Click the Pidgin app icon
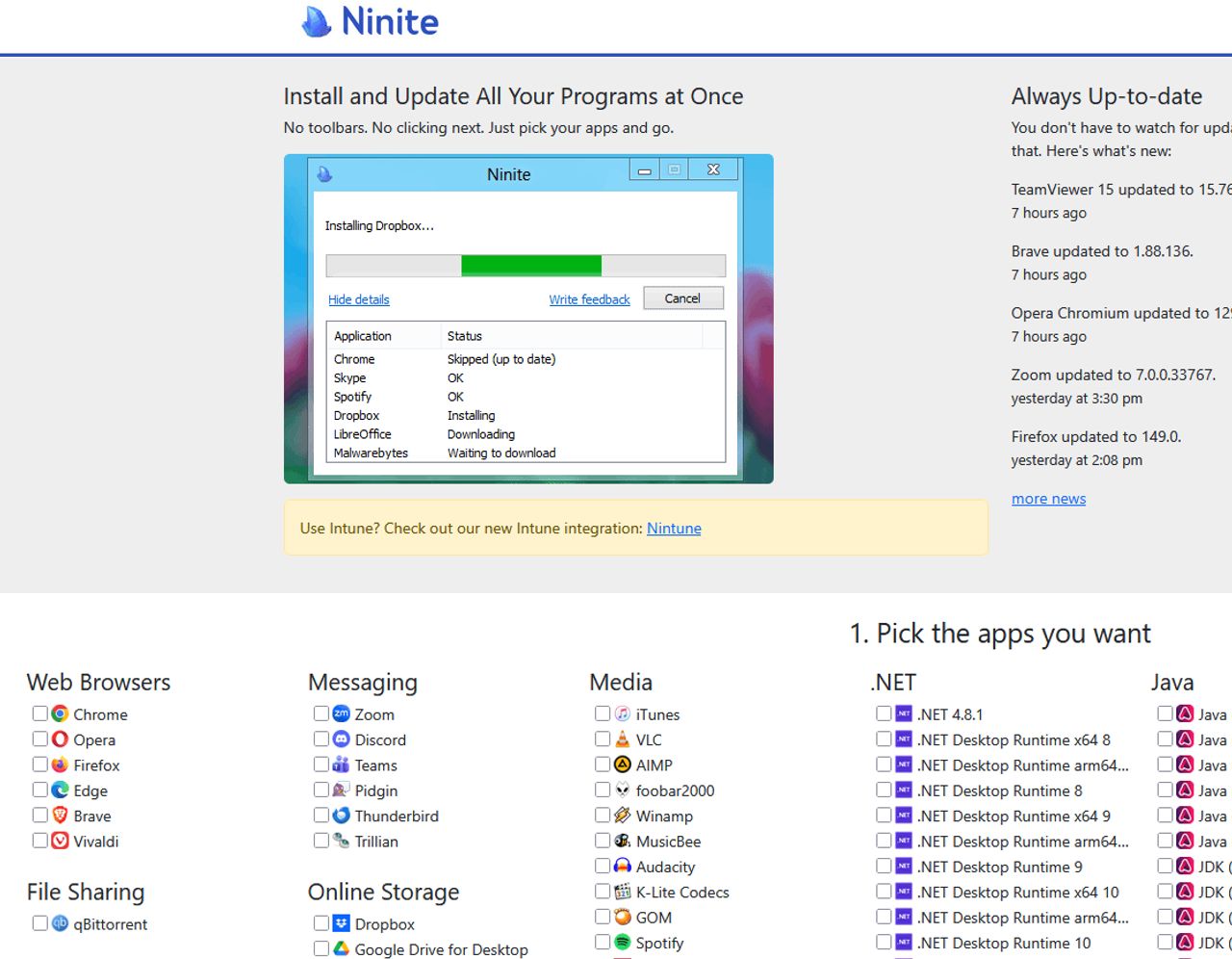The width and height of the screenshot is (1232, 959). click(x=341, y=790)
